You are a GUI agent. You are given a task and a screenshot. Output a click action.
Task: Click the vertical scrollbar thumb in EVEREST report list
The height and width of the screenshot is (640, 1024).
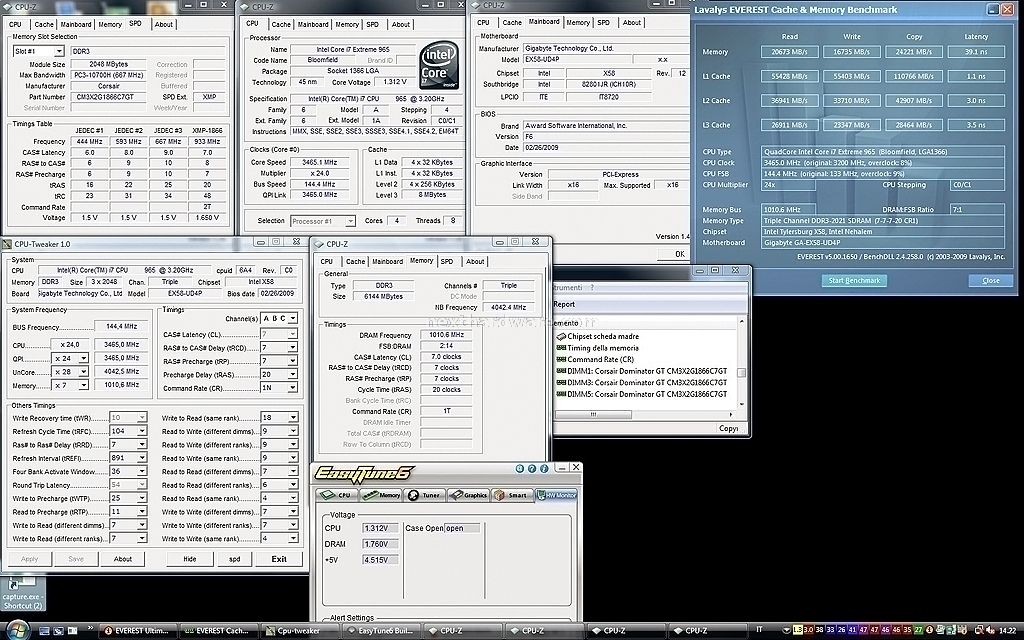[x=741, y=372]
